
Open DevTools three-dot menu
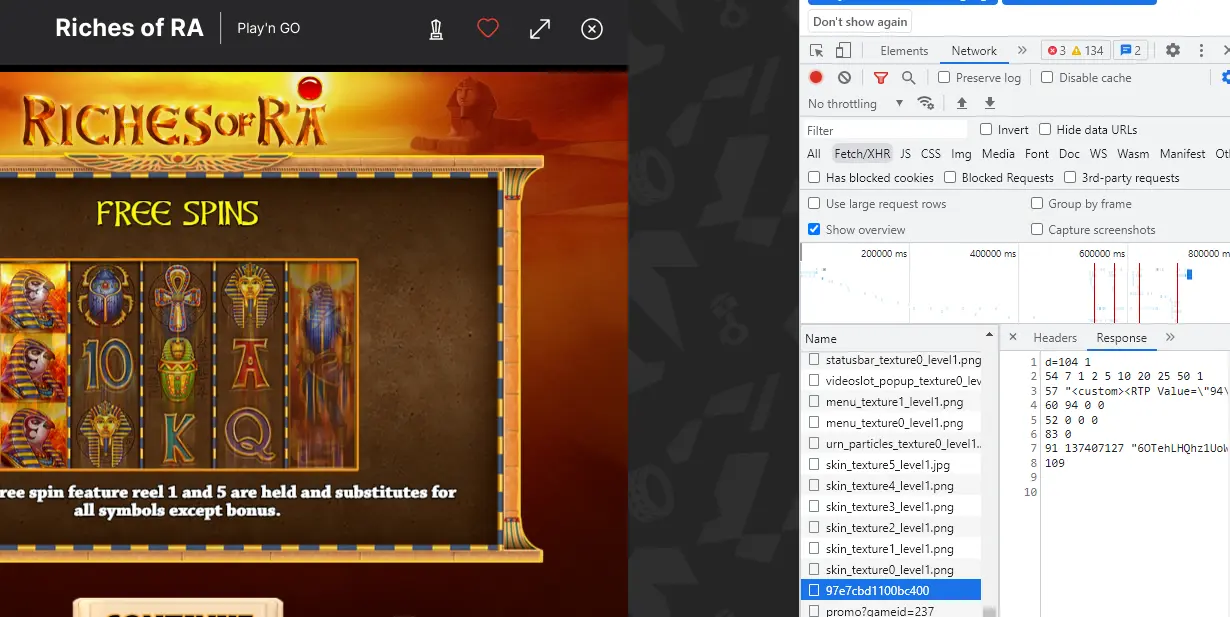click(x=1201, y=50)
